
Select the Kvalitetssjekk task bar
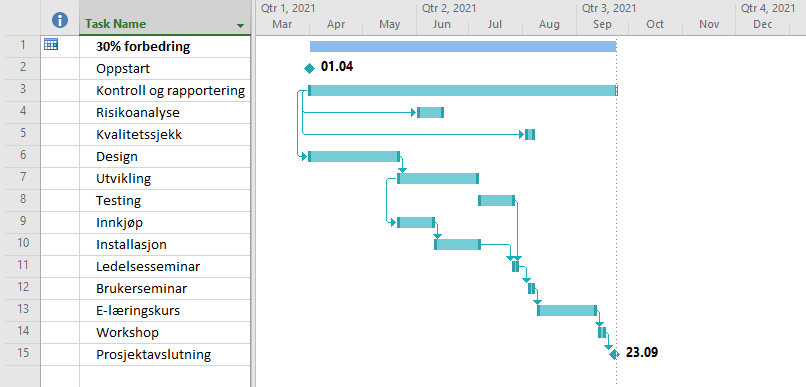(x=530, y=135)
